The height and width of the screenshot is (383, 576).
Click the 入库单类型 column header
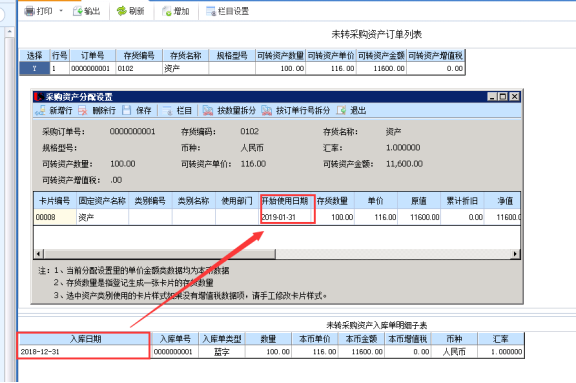pos(222,339)
